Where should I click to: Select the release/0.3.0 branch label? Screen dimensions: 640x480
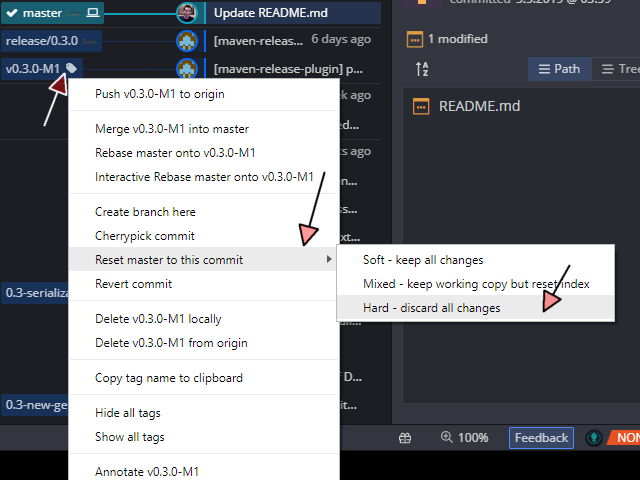[x=51, y=41]
